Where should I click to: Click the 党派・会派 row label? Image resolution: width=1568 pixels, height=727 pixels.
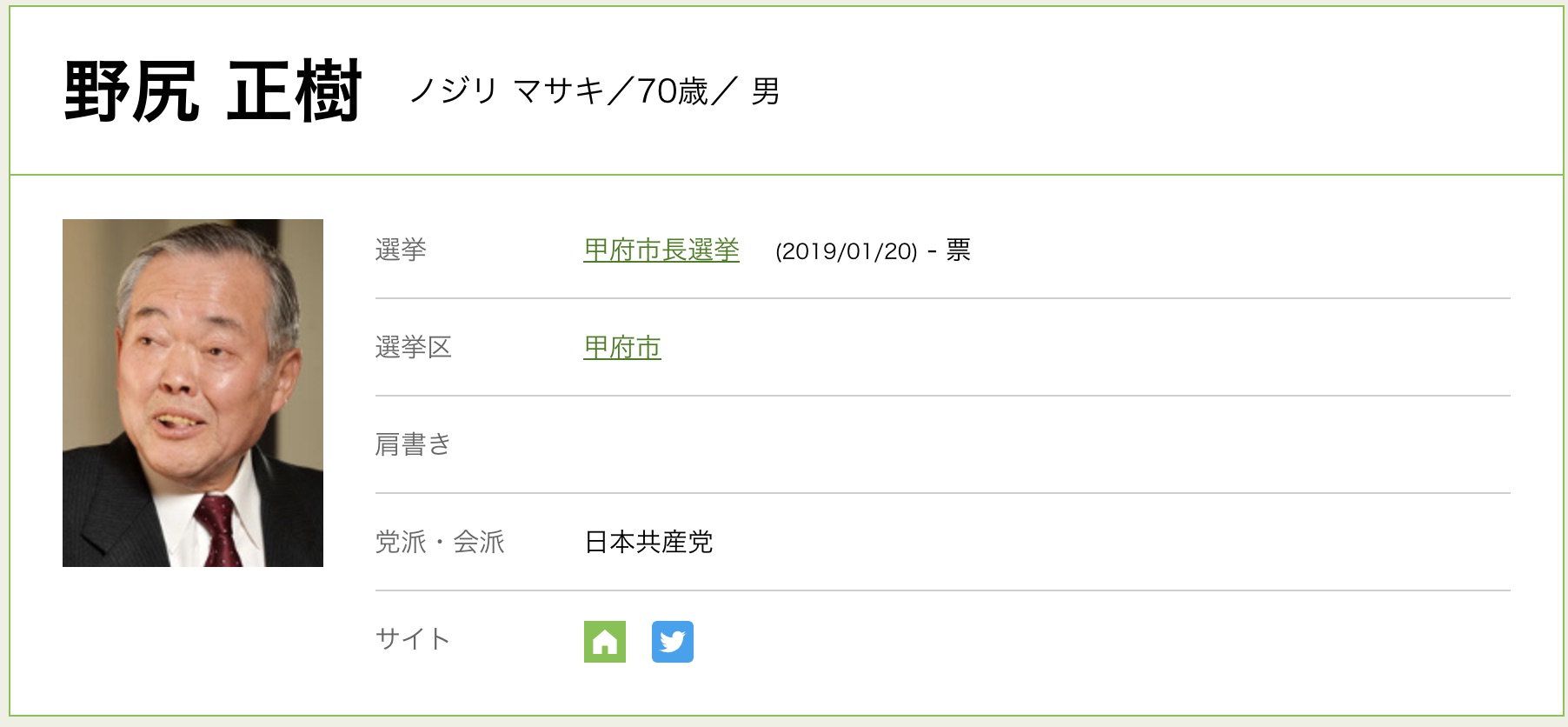(x=440, y=543)
